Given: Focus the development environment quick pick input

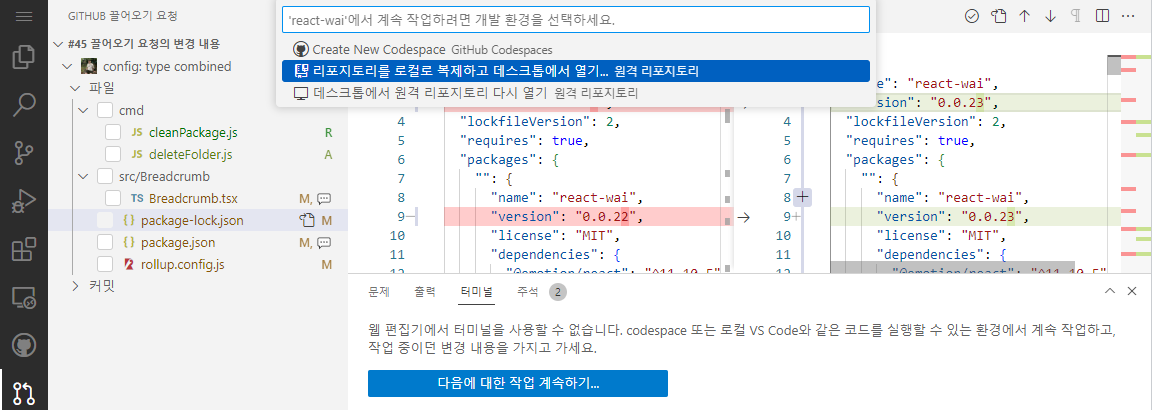Looking at the screenshot, I should coord(575,21).
